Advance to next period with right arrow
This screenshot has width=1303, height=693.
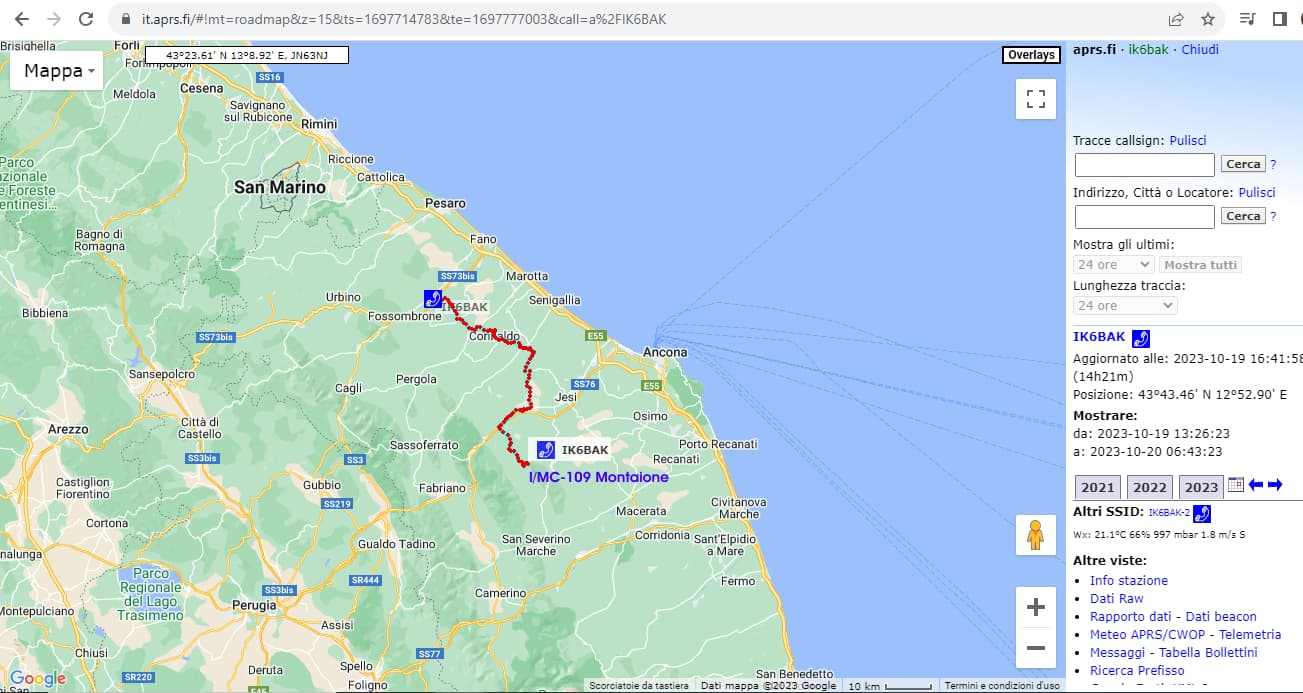[x=1275, y=485]
